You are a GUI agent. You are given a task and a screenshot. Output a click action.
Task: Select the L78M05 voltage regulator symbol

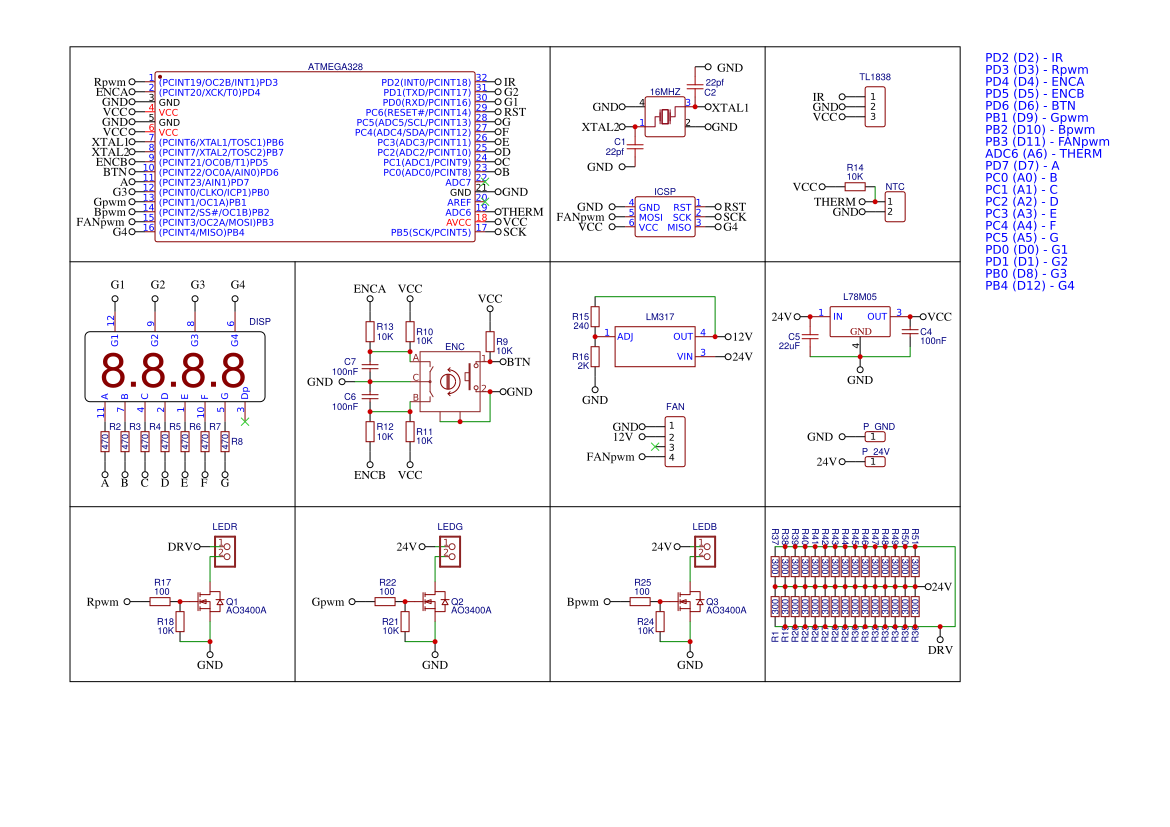[x=861, y=322]
